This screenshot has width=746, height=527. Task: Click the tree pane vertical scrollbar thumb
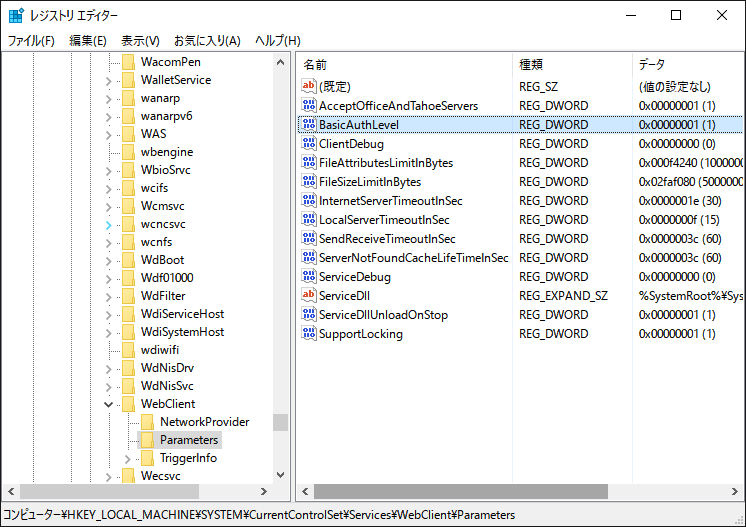coord(280,422)
